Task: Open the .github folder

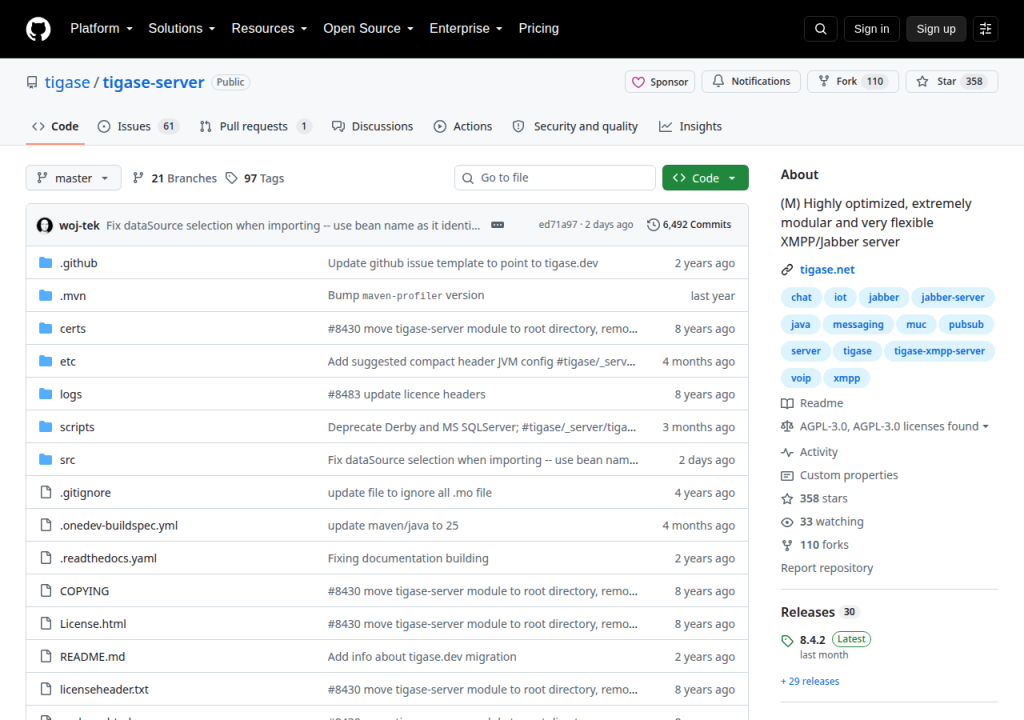Action: pyautogui.click(x=78, y=263)
